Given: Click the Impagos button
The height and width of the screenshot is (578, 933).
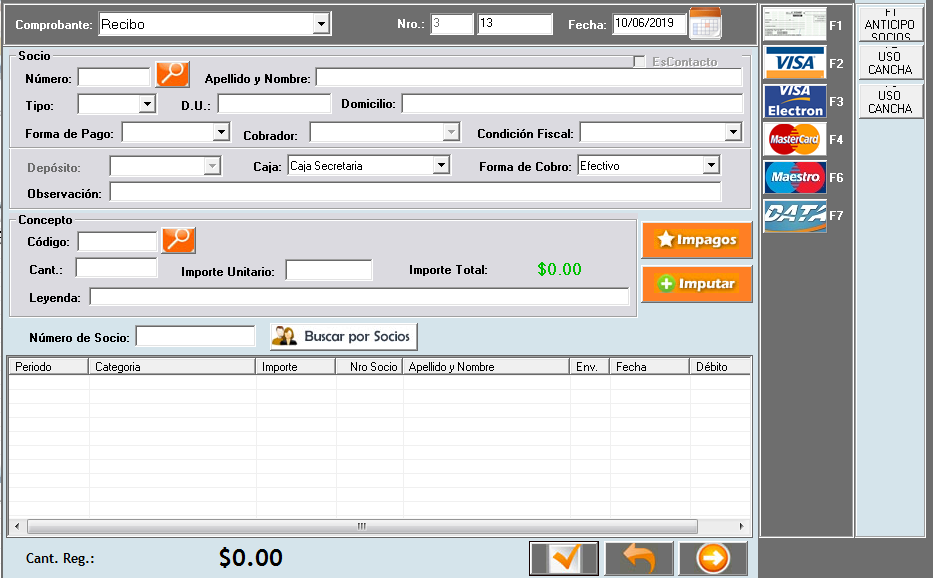Looking at the screenshot, I should click(696, 240).
